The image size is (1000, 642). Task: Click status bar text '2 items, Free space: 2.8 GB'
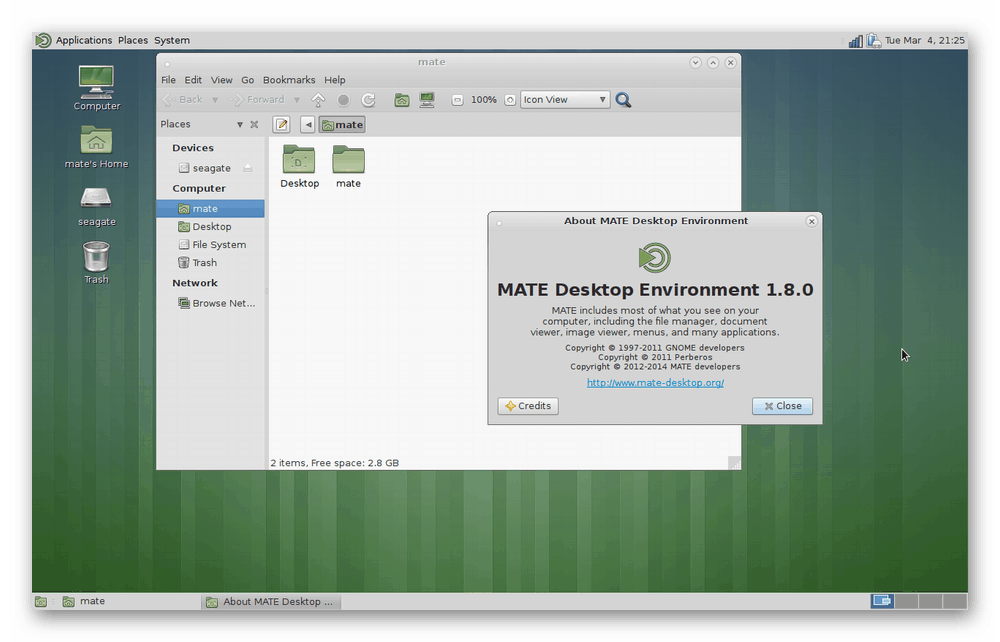pos(335,463)
